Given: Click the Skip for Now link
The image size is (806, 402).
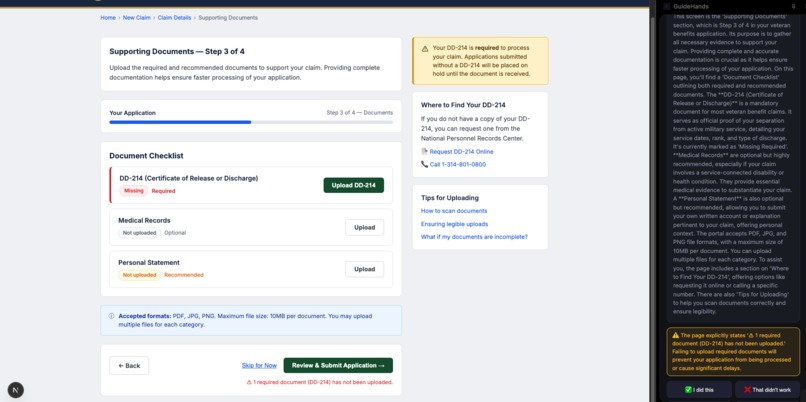Looking at the screenshot, I should [x=259, y=366].
